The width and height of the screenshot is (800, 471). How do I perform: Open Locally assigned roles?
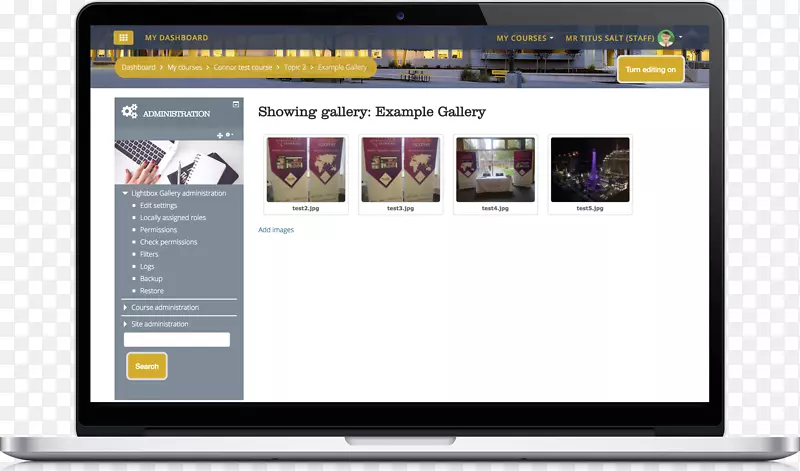pos(173,217)
